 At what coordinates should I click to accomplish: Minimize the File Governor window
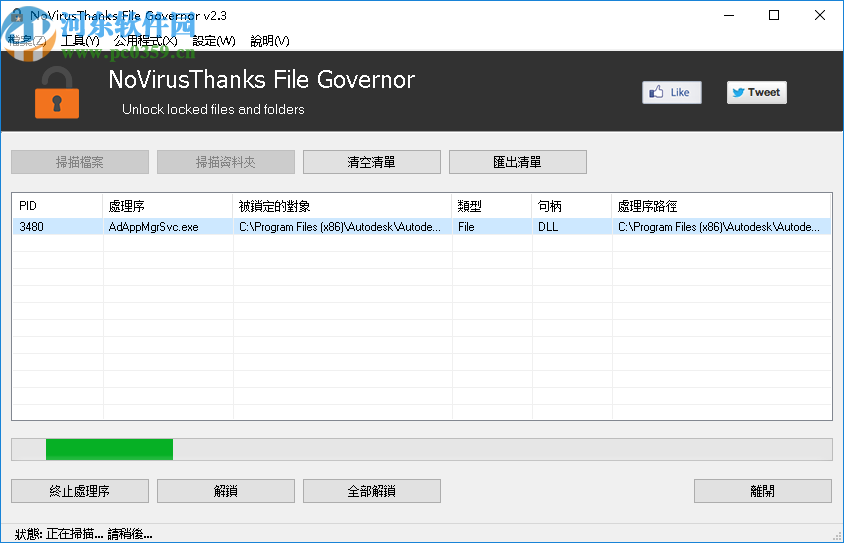coord(729,15)
